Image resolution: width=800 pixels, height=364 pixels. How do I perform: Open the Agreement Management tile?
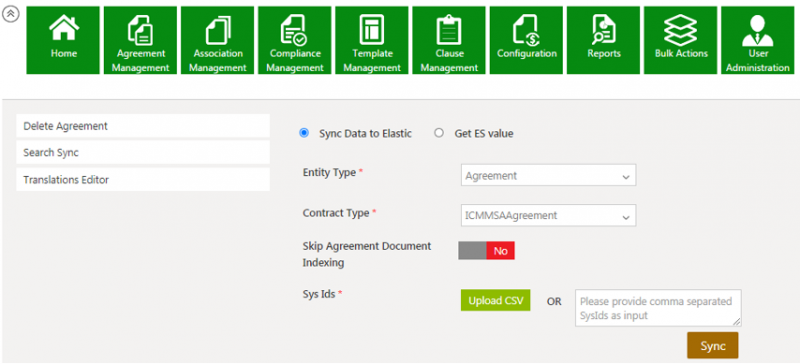(140, 40)
